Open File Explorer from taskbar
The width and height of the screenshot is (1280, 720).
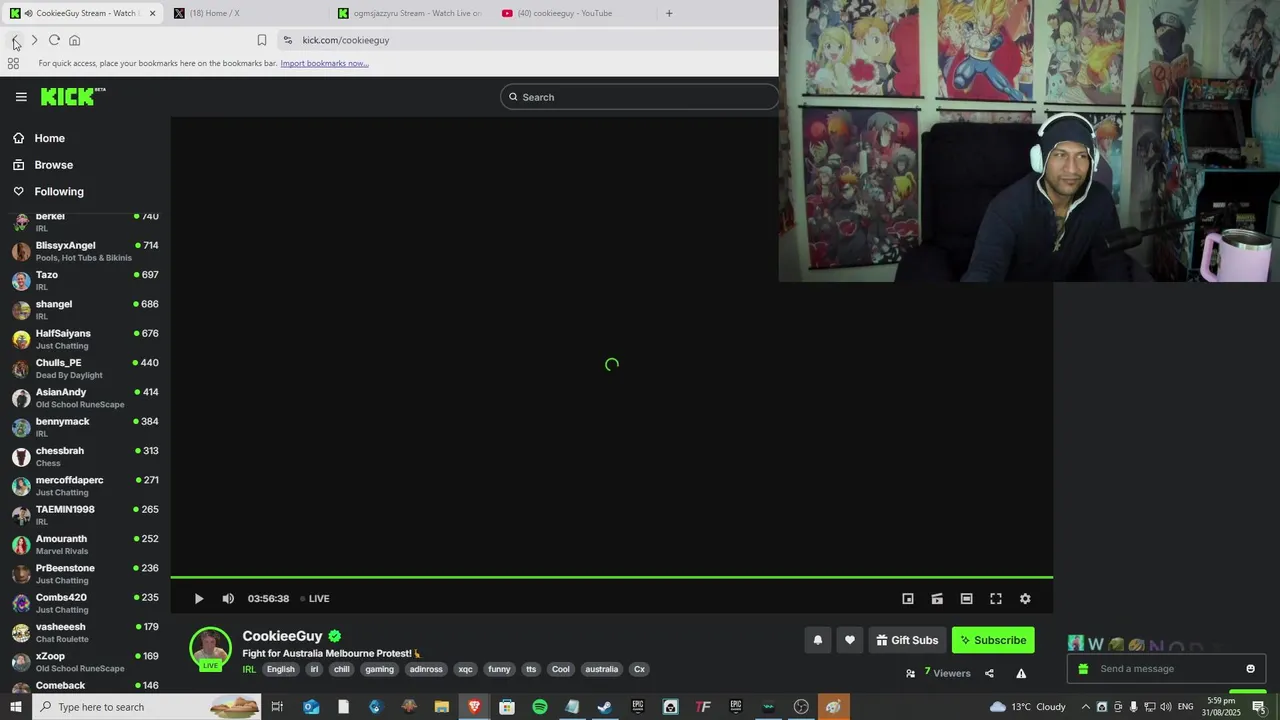coord(441,707)
